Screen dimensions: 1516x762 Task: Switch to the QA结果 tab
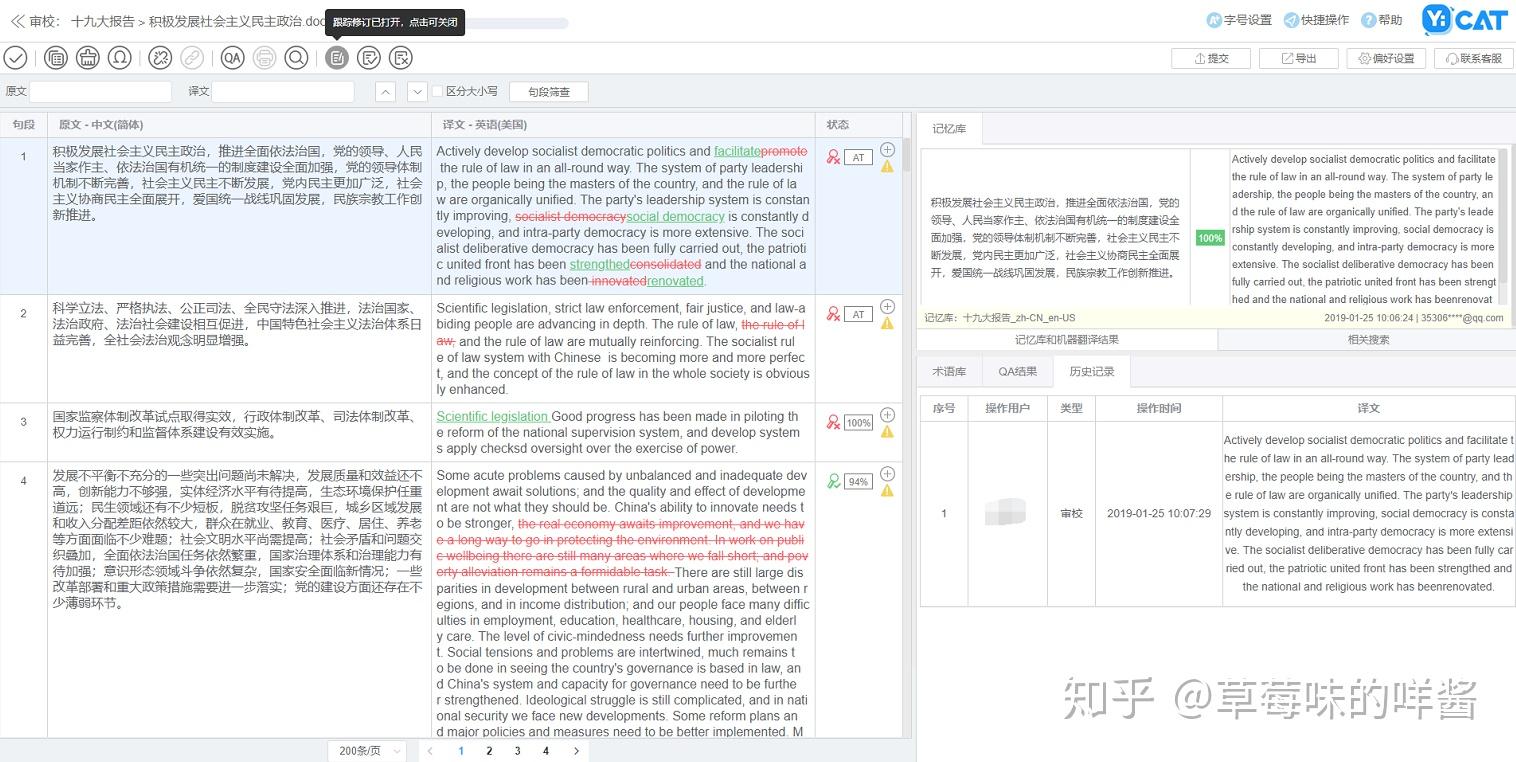[1016, 371]
